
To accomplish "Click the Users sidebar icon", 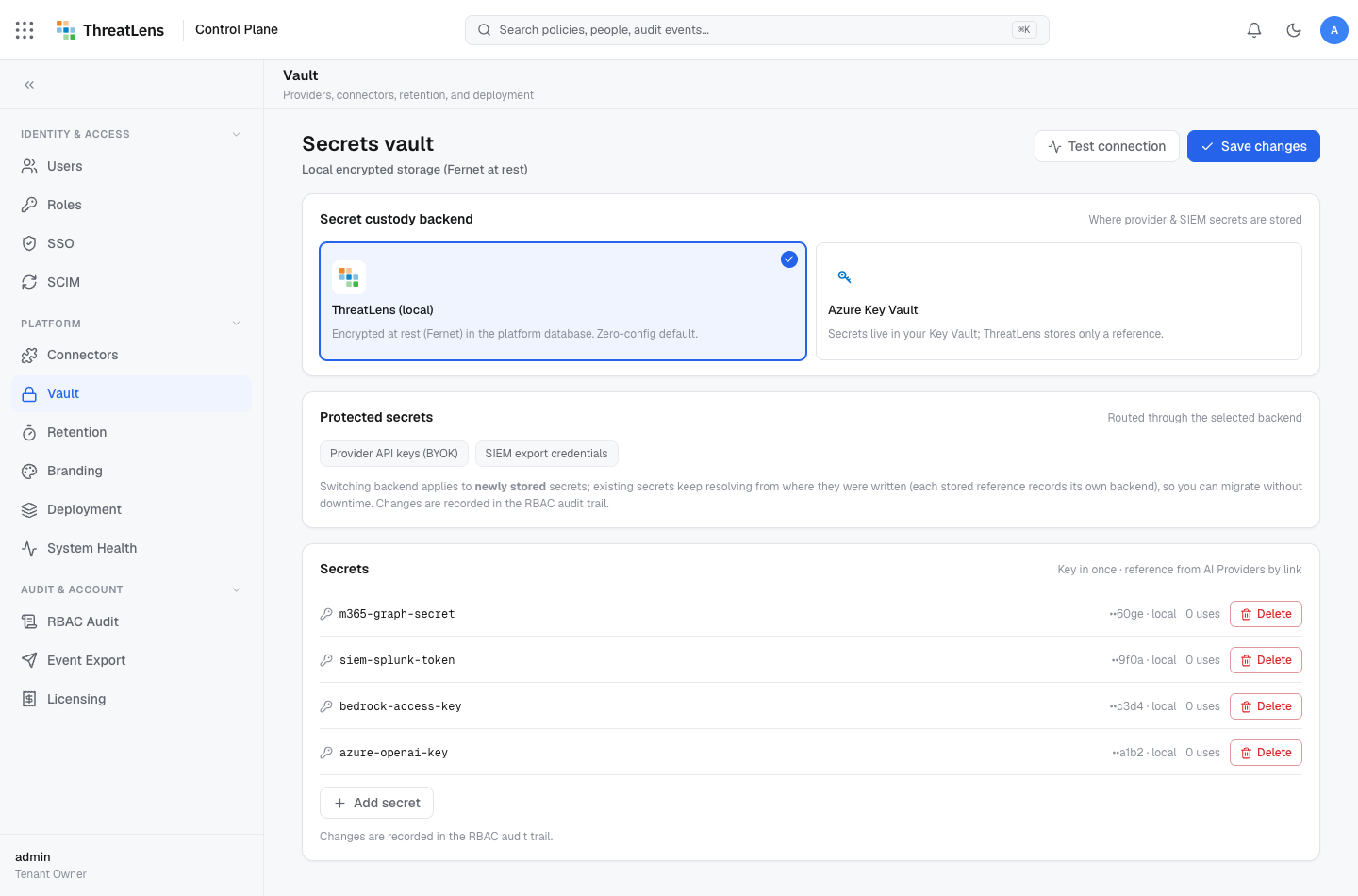I will (29, 166).
